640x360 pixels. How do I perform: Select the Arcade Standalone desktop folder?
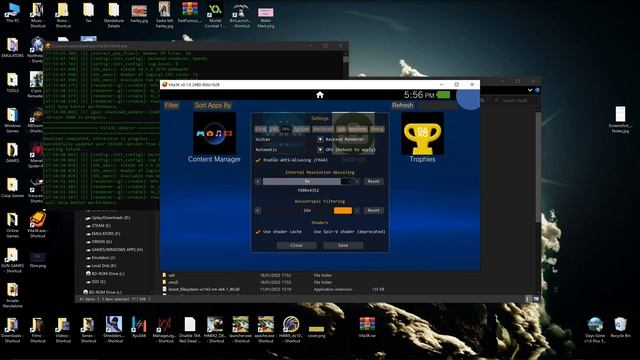click(x=12, y=295)
